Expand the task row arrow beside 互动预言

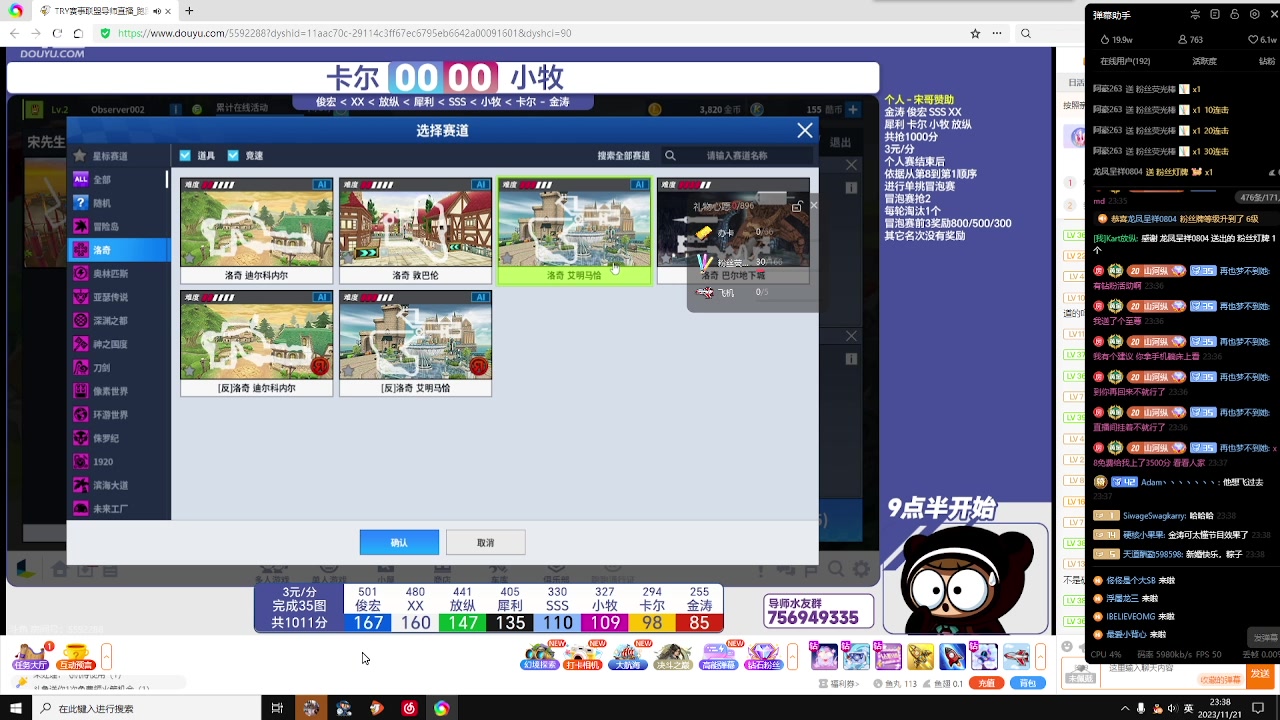[106, 656]
